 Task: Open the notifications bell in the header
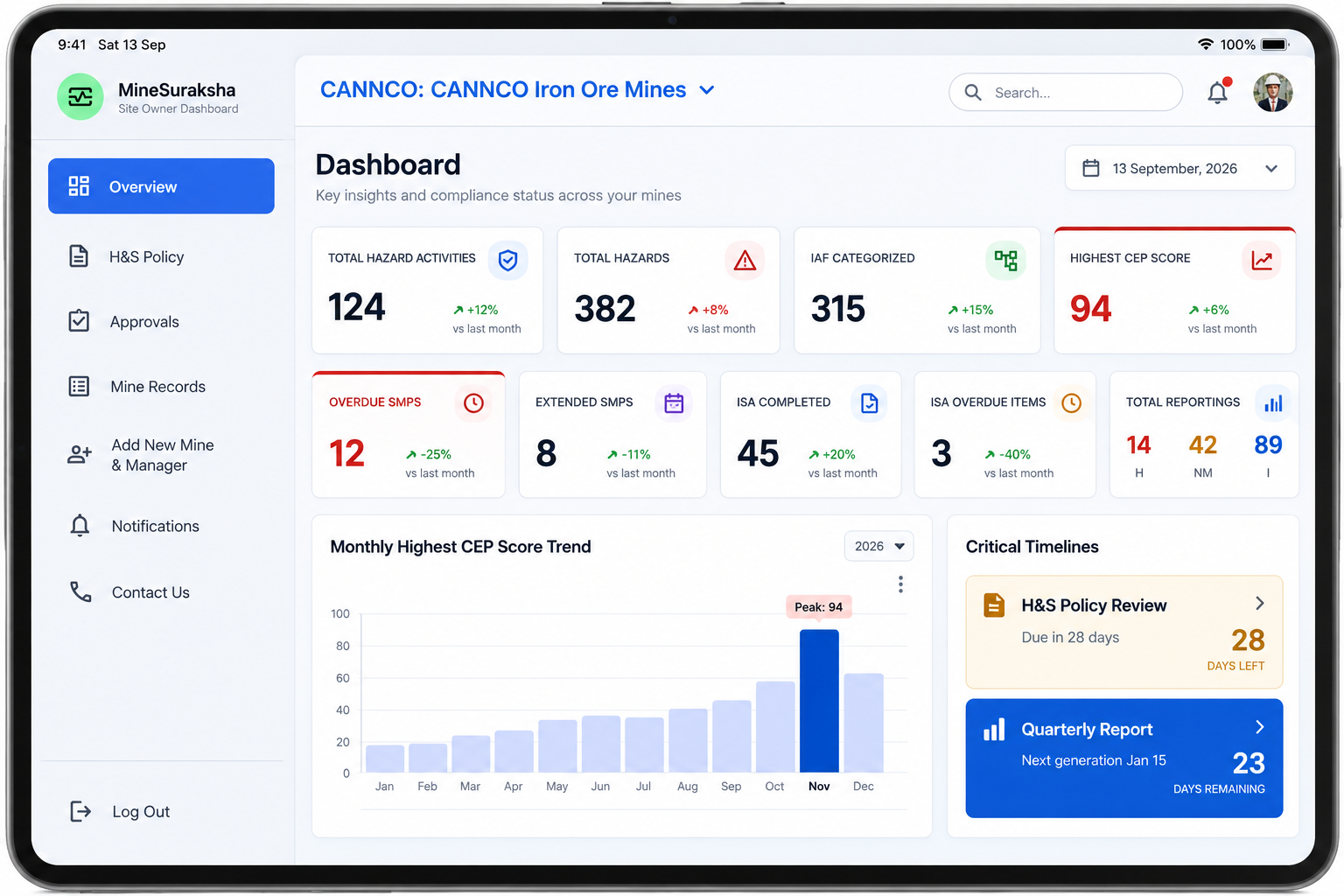(1218, 92)
